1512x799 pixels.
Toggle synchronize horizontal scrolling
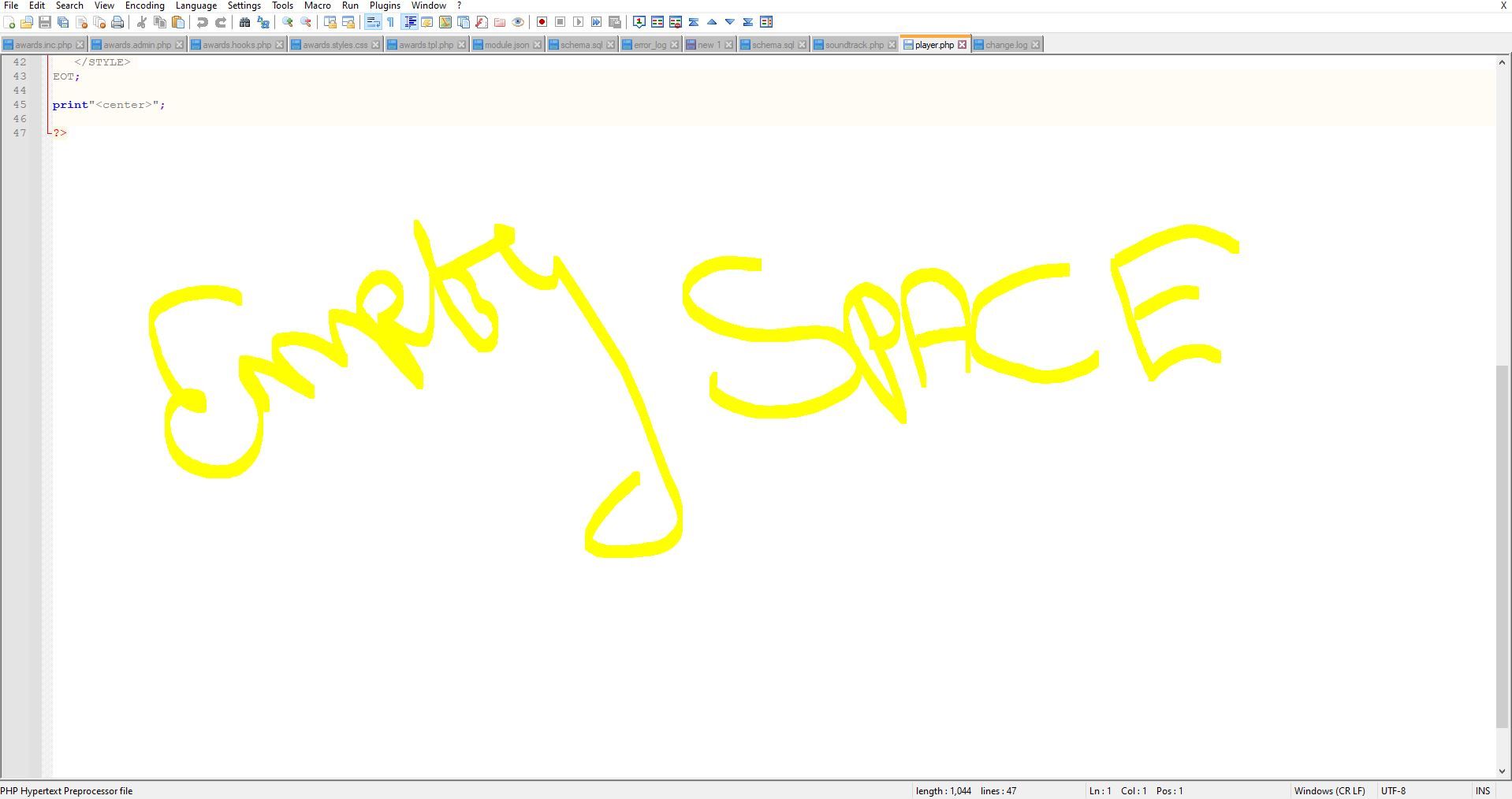click(348, 22)
